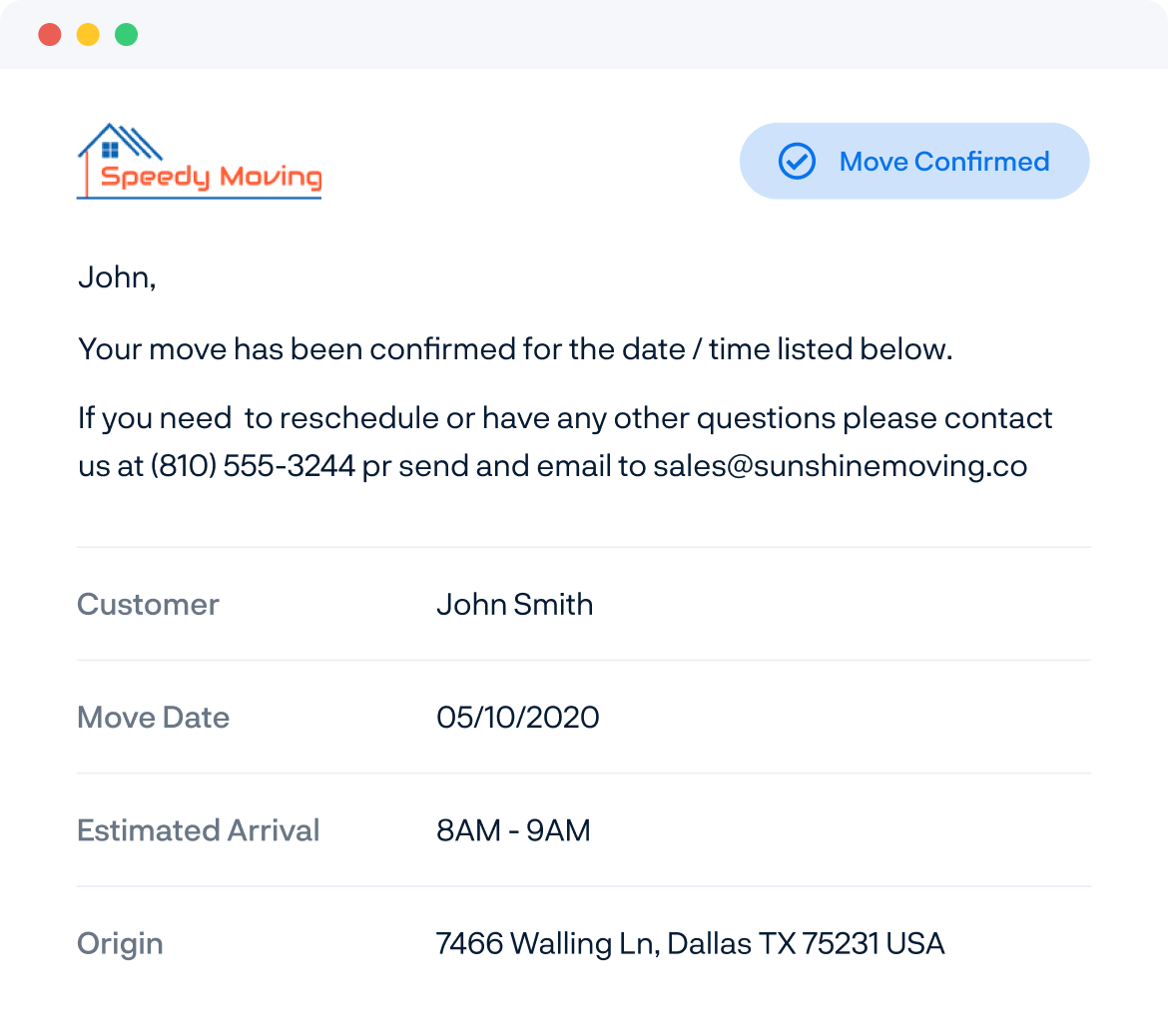1168x1036 pixels.
Task: Click the "John," greeting line
Action: pos(117,277)
